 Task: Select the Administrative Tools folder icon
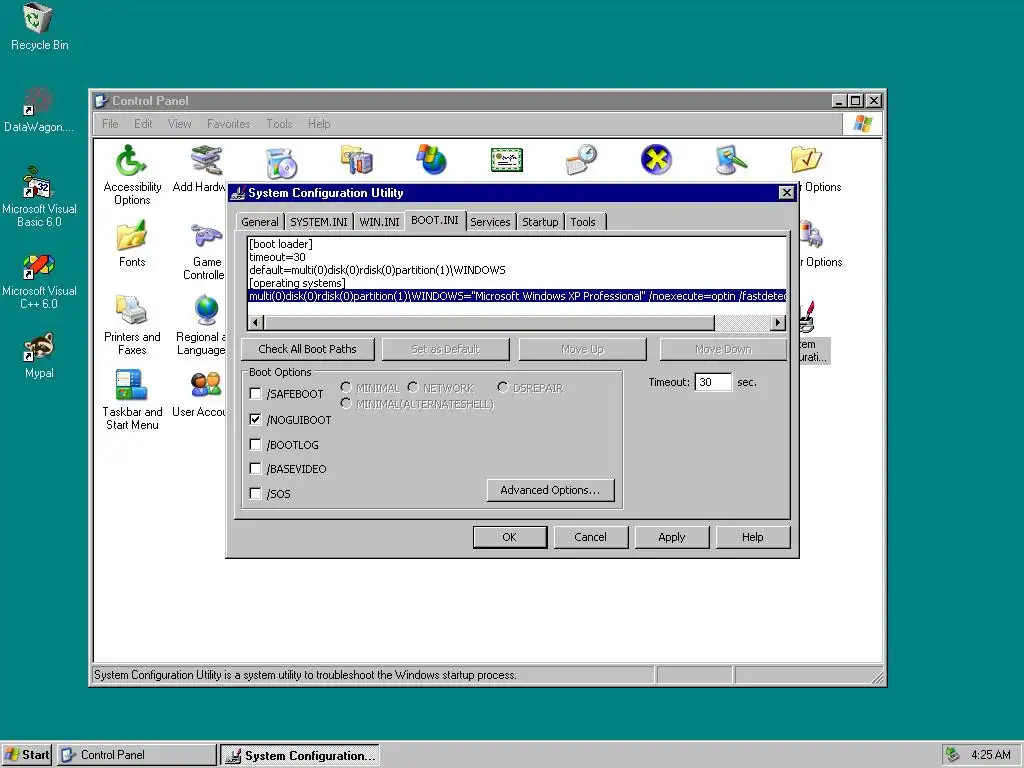pyautogui.click(x=357, y=160)
